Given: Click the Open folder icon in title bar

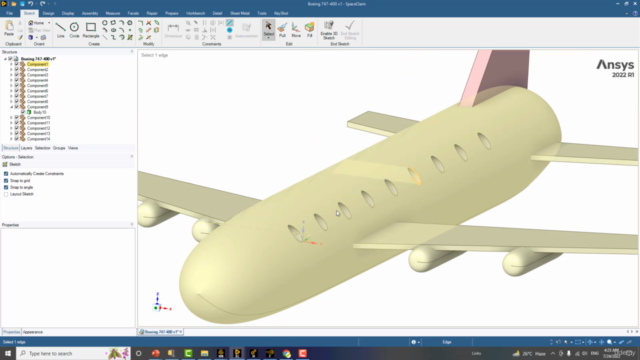Looking at the screenshot, I should tap(13, 4).
